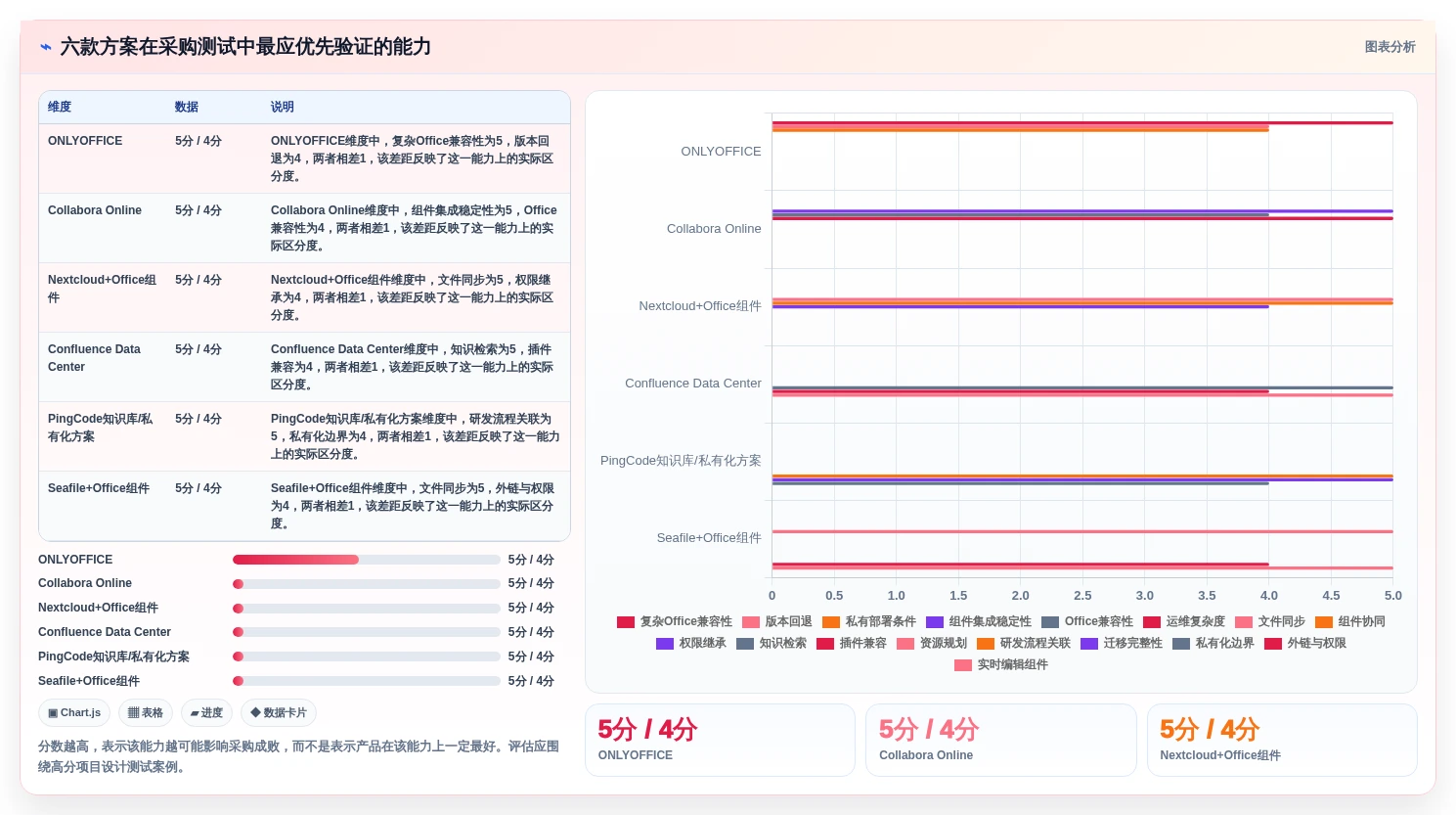Click the 5.0 tick on the chart x-axis

[x=1392, y=595]
